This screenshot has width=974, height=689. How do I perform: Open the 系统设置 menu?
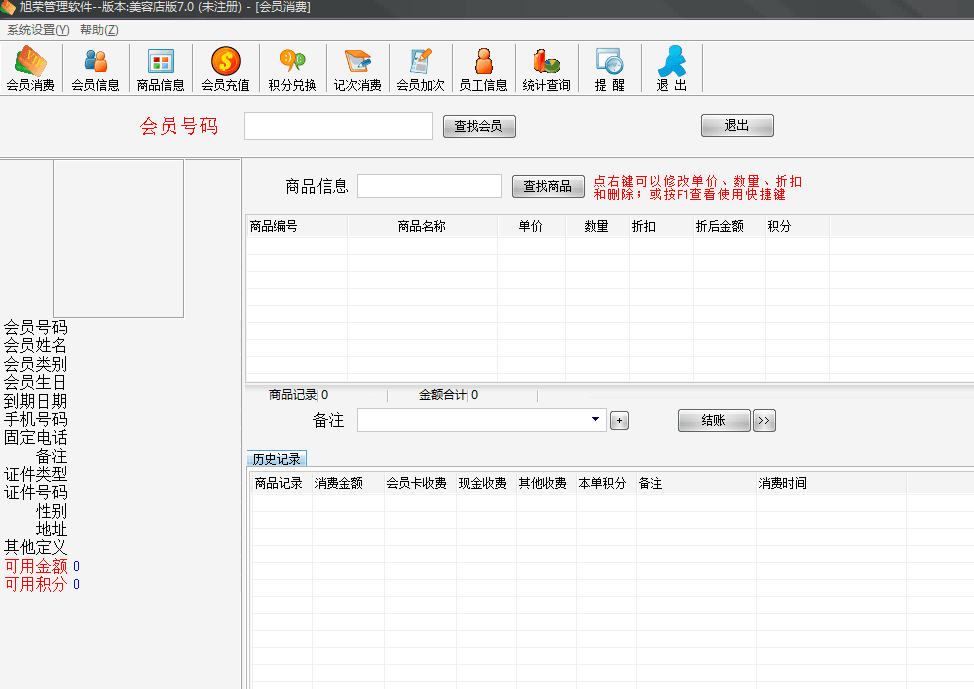pos(38,30)
